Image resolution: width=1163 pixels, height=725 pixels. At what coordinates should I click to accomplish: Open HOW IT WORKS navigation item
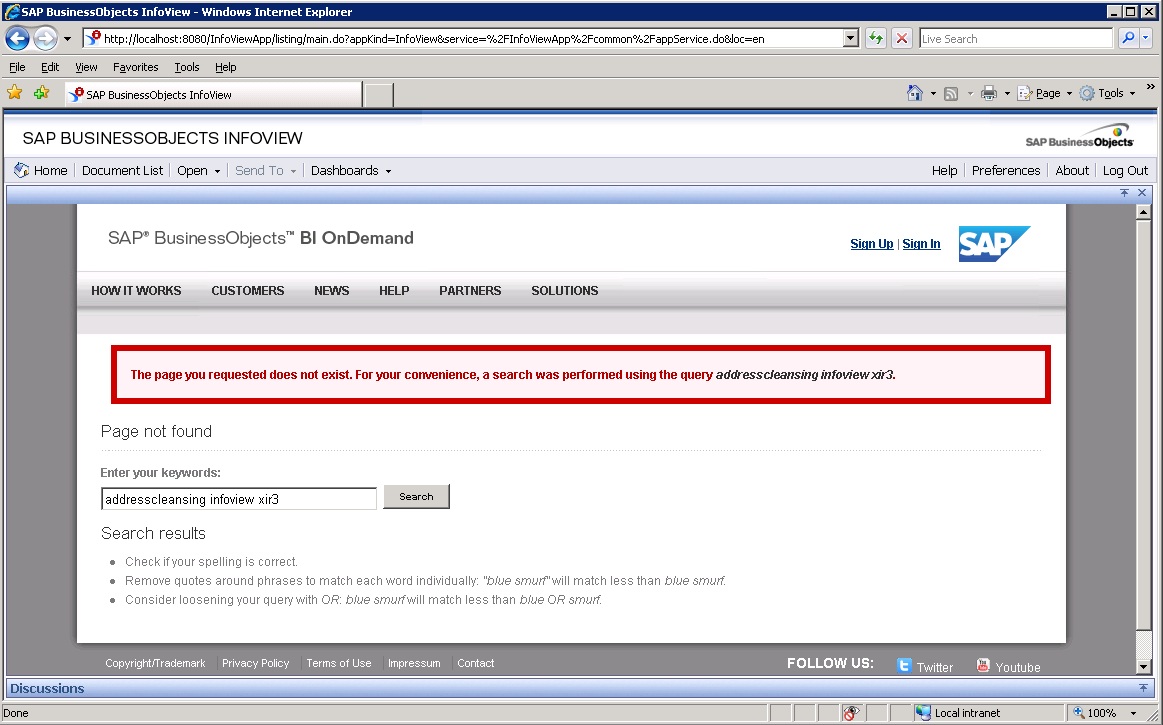(x=136, y=290)
